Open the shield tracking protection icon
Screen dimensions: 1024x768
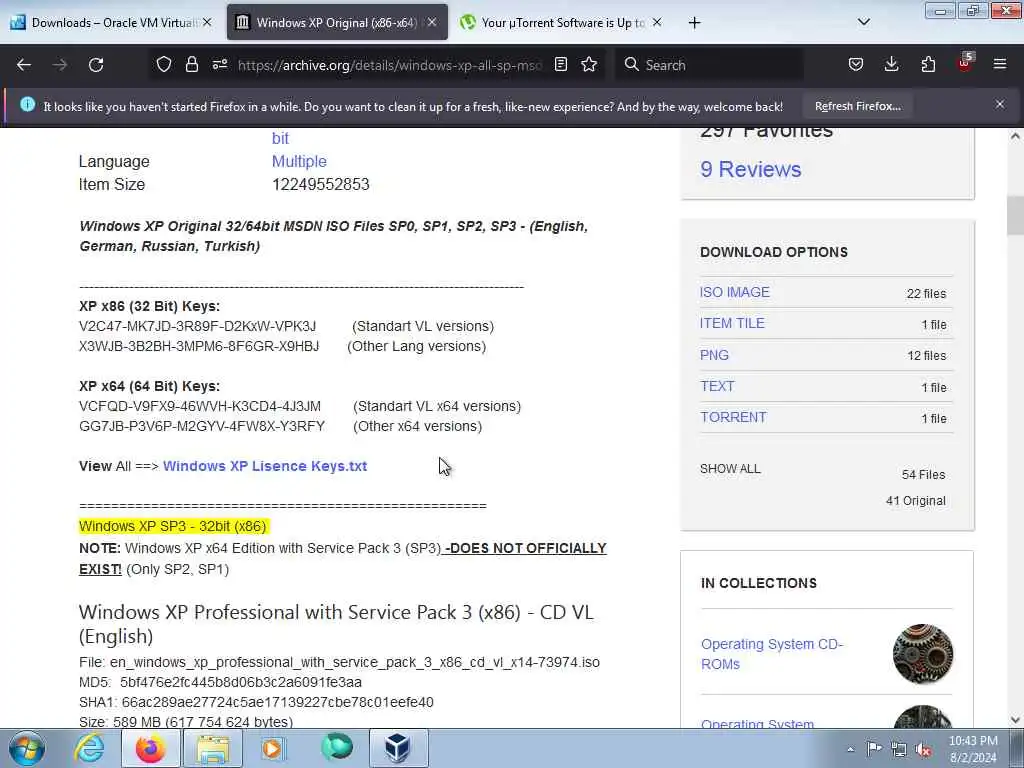click(x=164, y=65)
